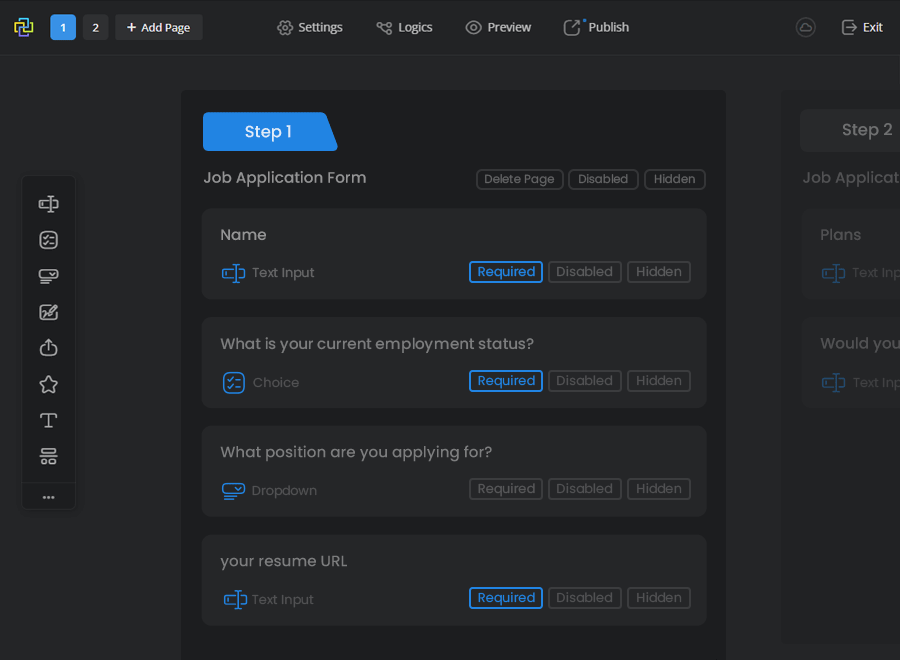Click the Add Page button

159,28
